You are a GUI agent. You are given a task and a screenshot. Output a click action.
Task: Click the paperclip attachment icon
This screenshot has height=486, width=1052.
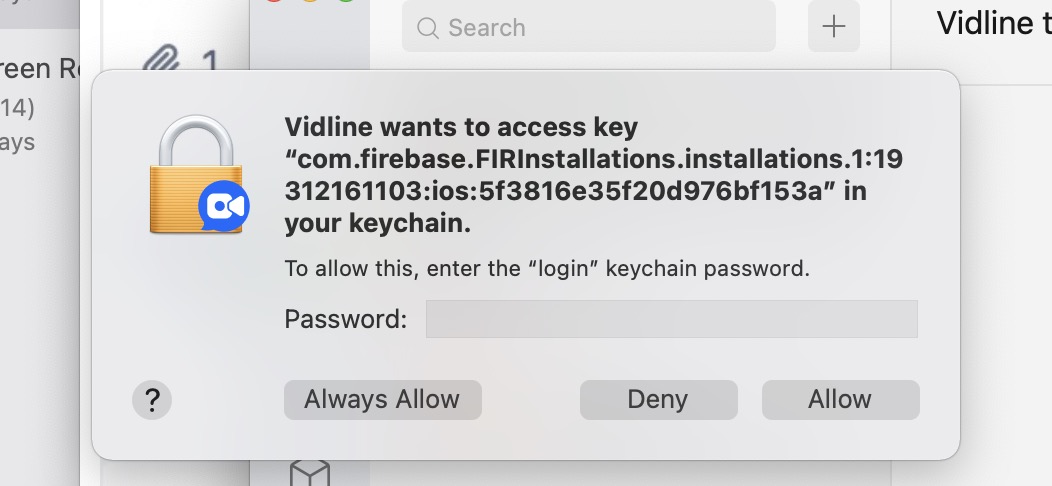160,60
